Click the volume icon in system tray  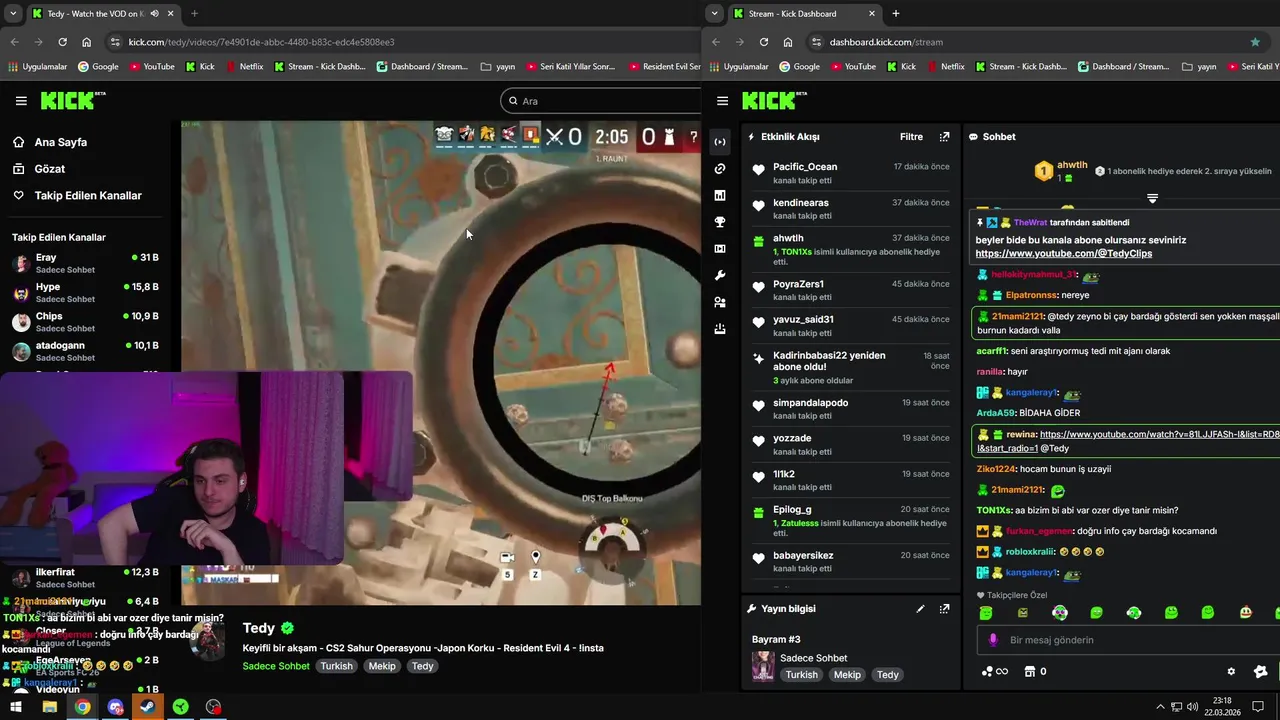pyautogui.click(x=1192, y=707)
